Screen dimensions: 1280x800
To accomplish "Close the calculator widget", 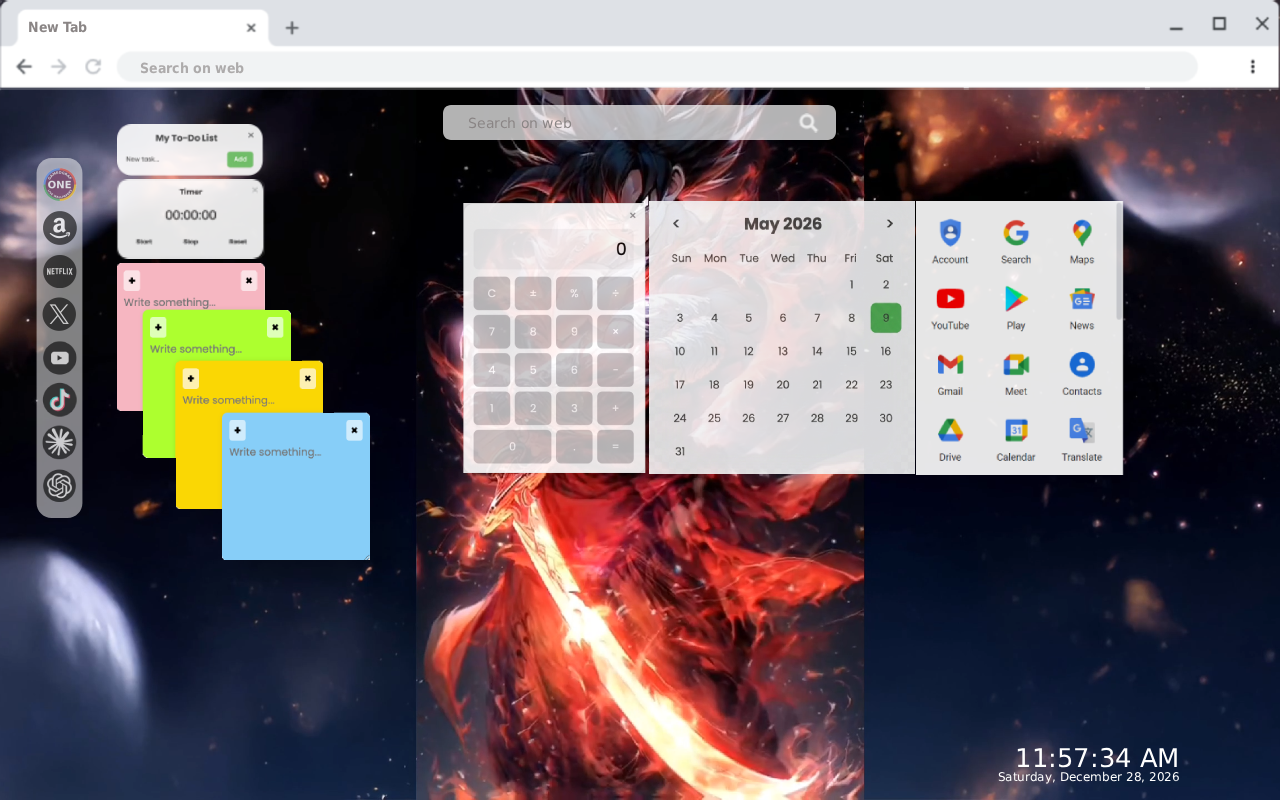I will [632, 215].
